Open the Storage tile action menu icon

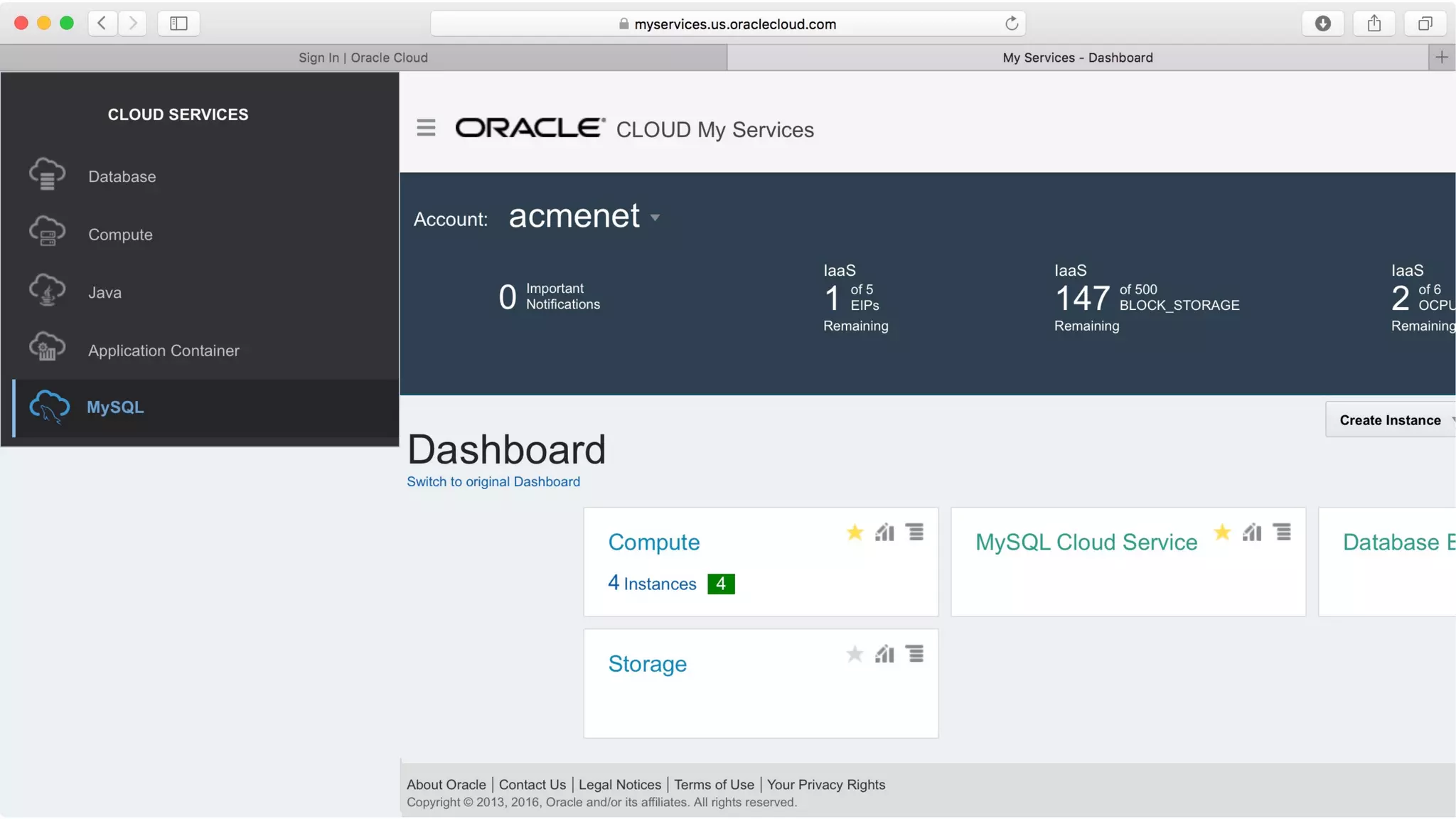point(915,654)
